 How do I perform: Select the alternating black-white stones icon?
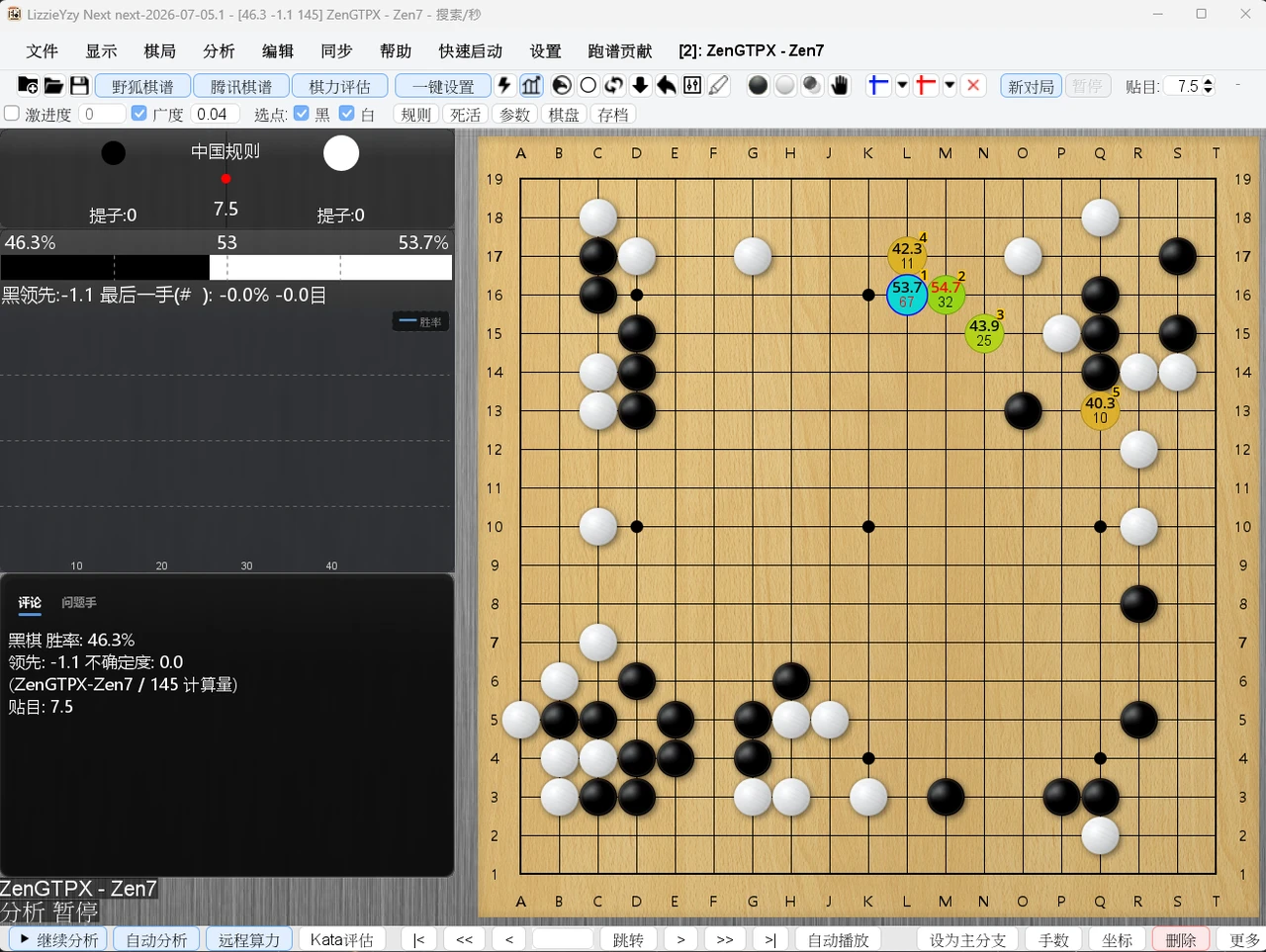point(812,86)
